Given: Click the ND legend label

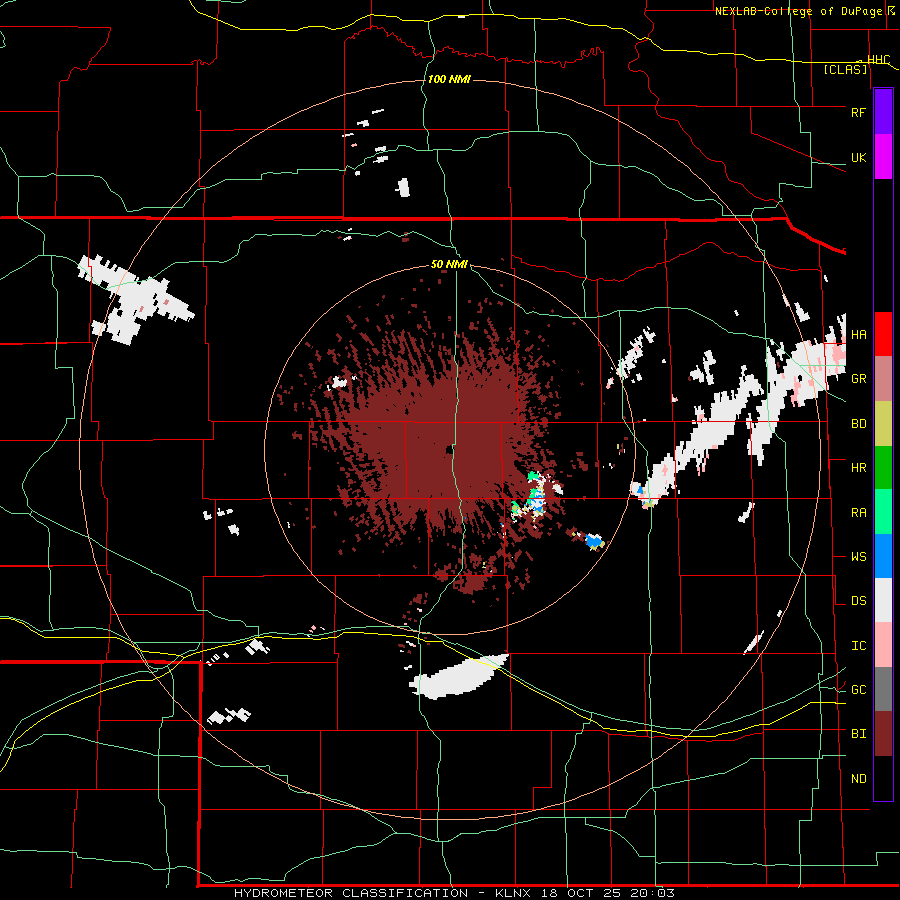Looking at the screenshot, I should [x=858, y=779].
